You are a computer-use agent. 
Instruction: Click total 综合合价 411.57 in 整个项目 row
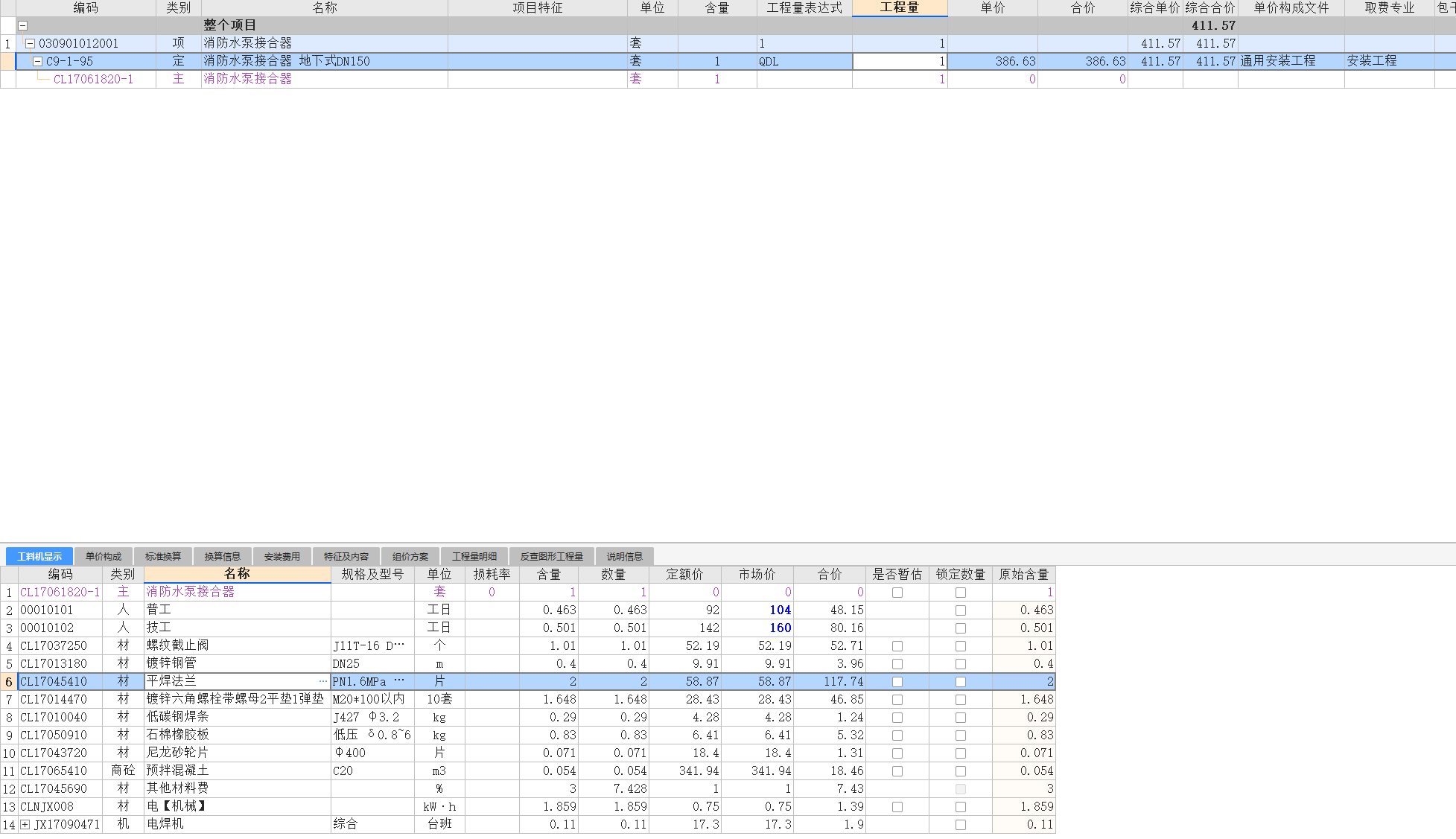1211,25
